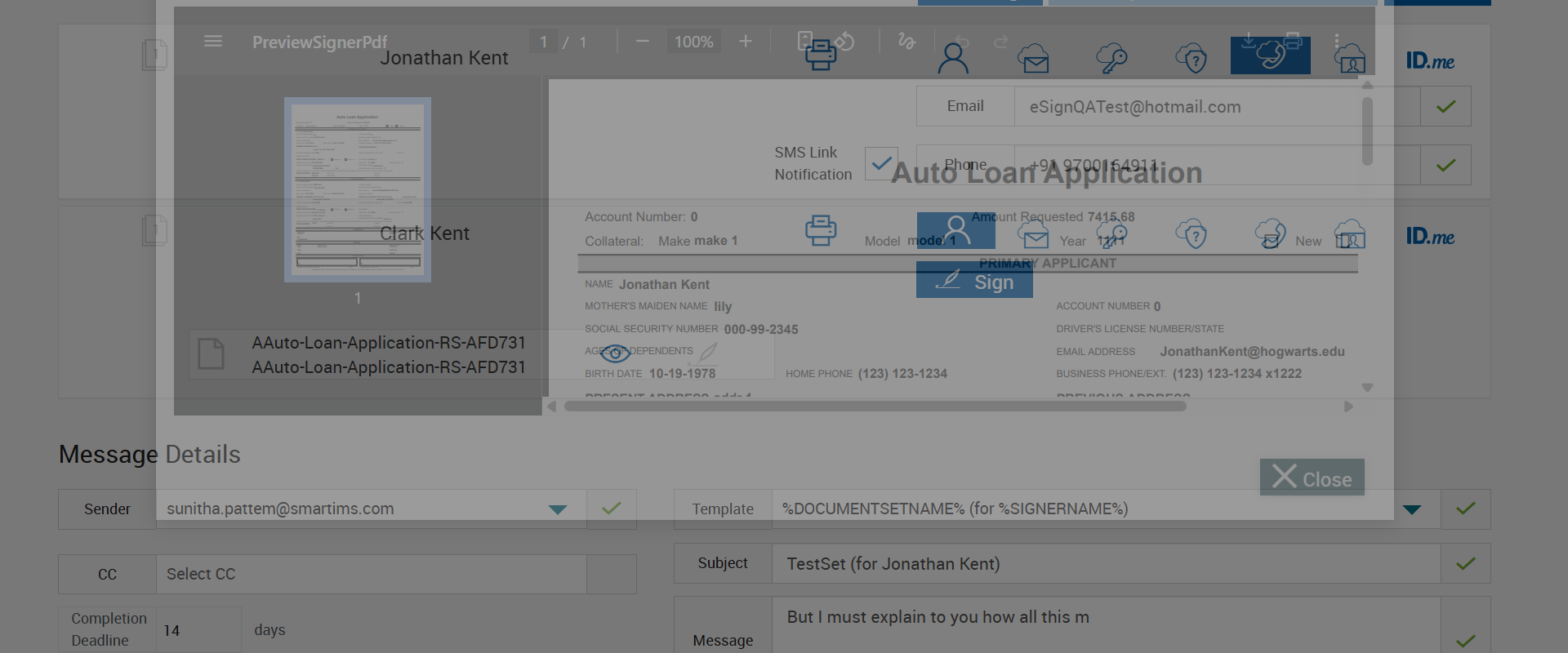
Task: Click the Sign button
Action: click(974, 282)
